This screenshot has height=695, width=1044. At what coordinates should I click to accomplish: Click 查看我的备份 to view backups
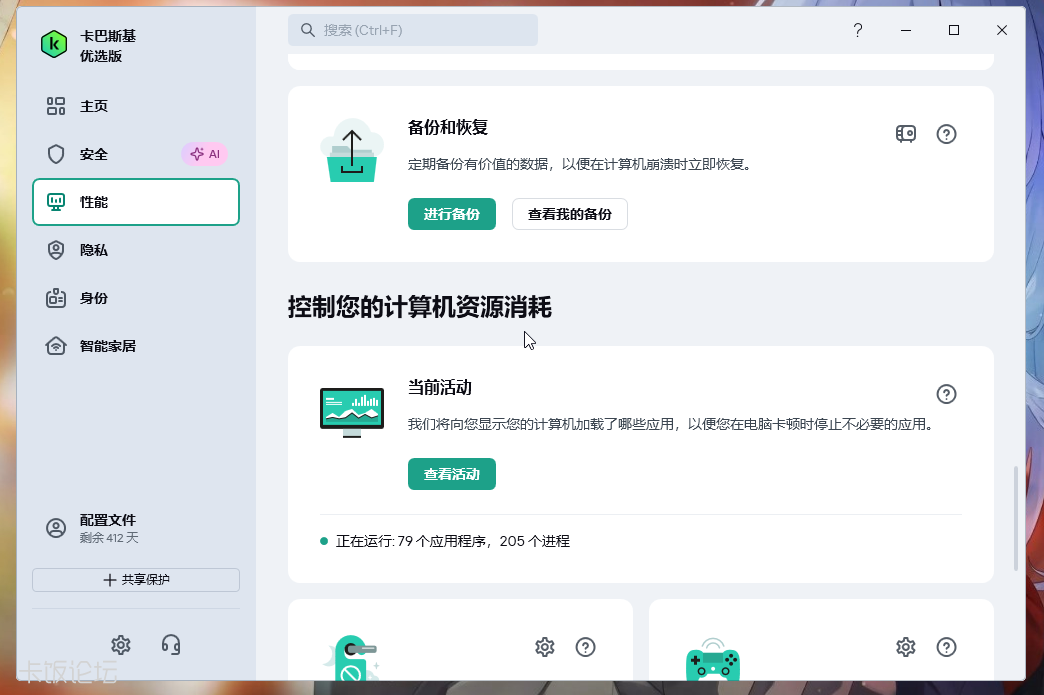[569, 214]
